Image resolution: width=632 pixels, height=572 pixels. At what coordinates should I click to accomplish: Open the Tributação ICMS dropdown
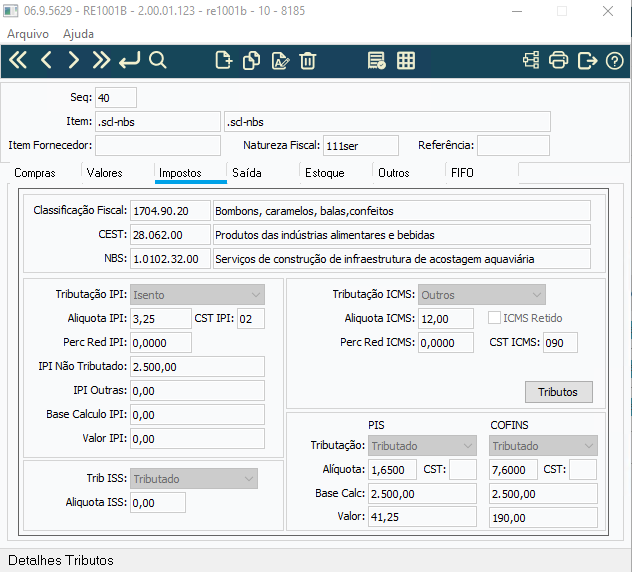point(482,295)
